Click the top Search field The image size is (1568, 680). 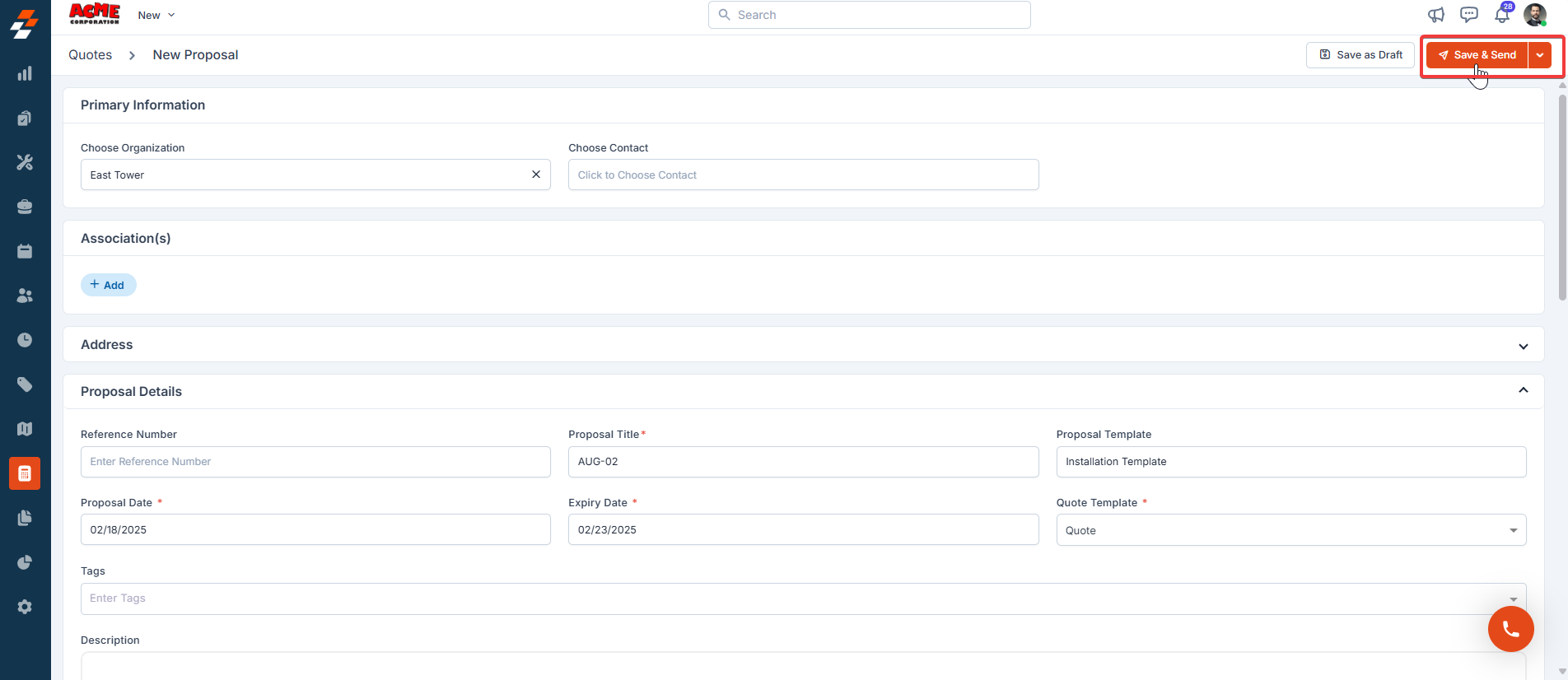870,15
